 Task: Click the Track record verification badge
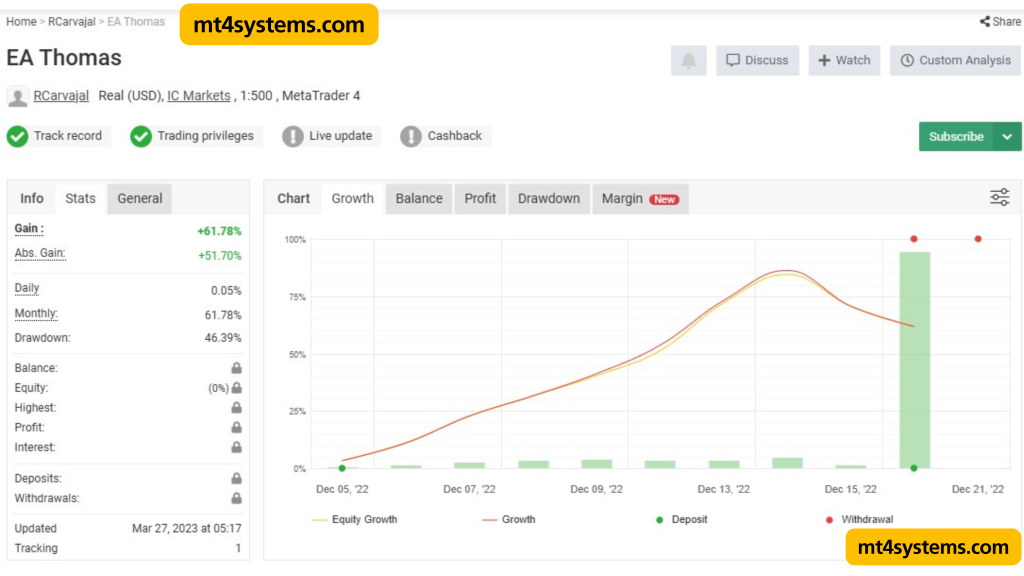(17, 136)
